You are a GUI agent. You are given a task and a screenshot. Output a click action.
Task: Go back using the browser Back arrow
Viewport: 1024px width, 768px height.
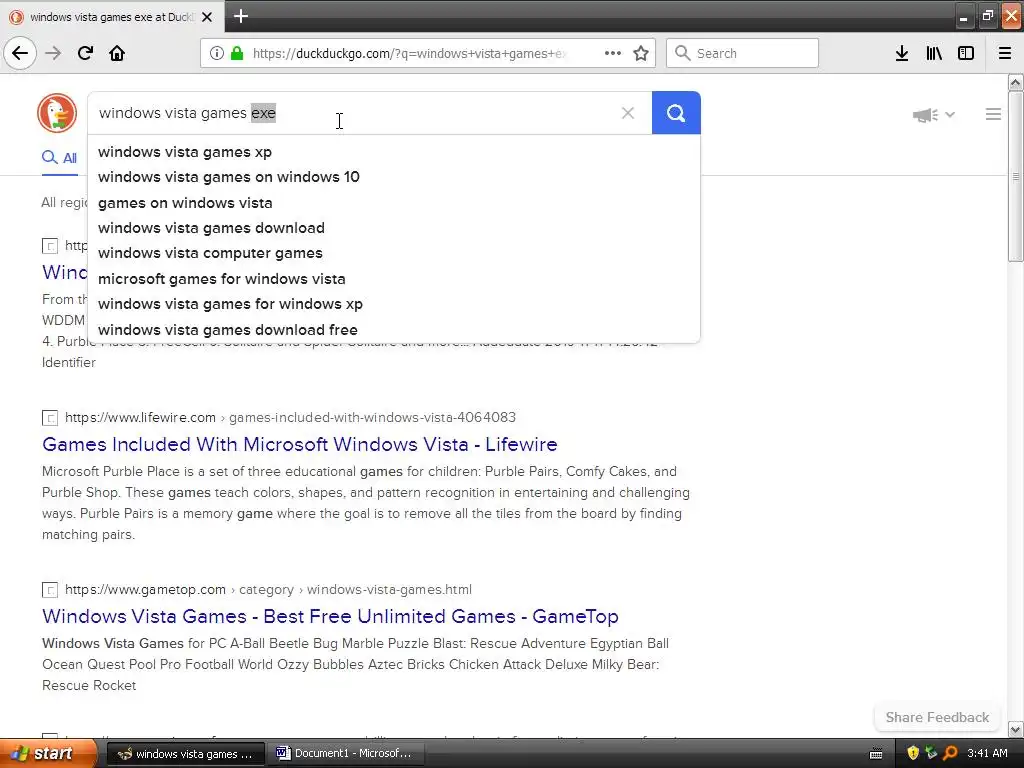20,53
